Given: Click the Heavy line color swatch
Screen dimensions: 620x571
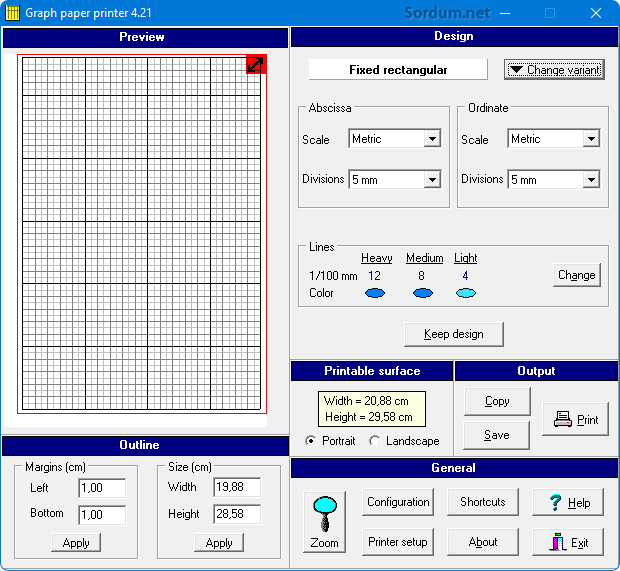Looking at the screenshot, I should [375, 293].
